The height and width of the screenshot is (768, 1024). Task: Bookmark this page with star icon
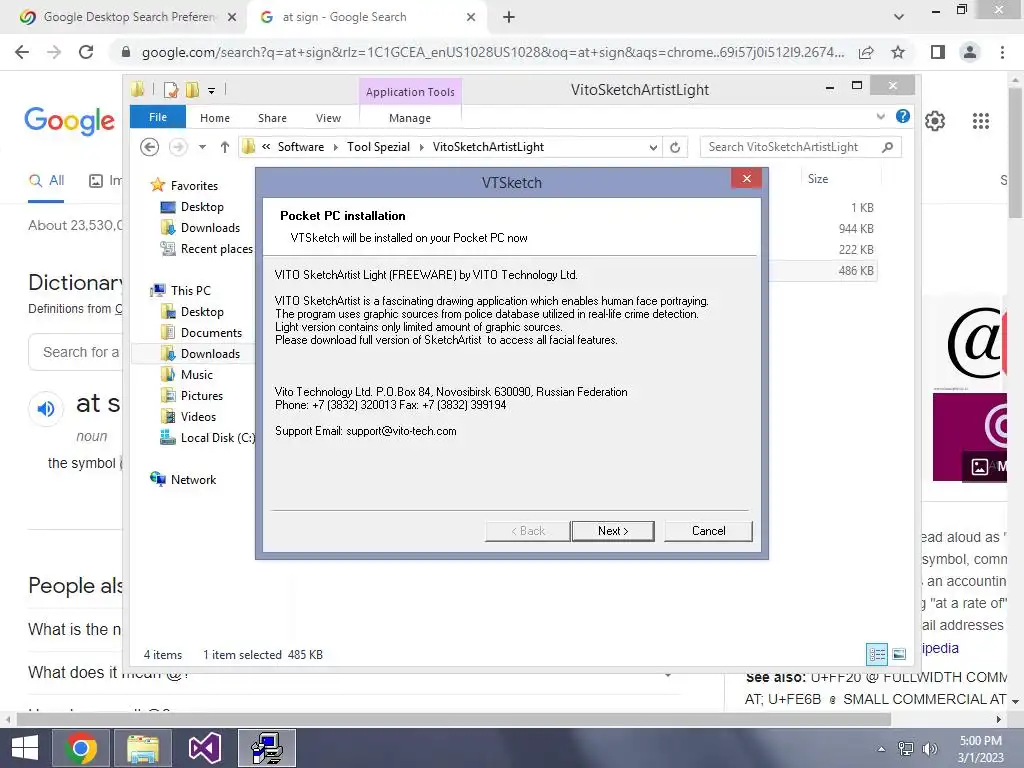[x=898, y=52]
